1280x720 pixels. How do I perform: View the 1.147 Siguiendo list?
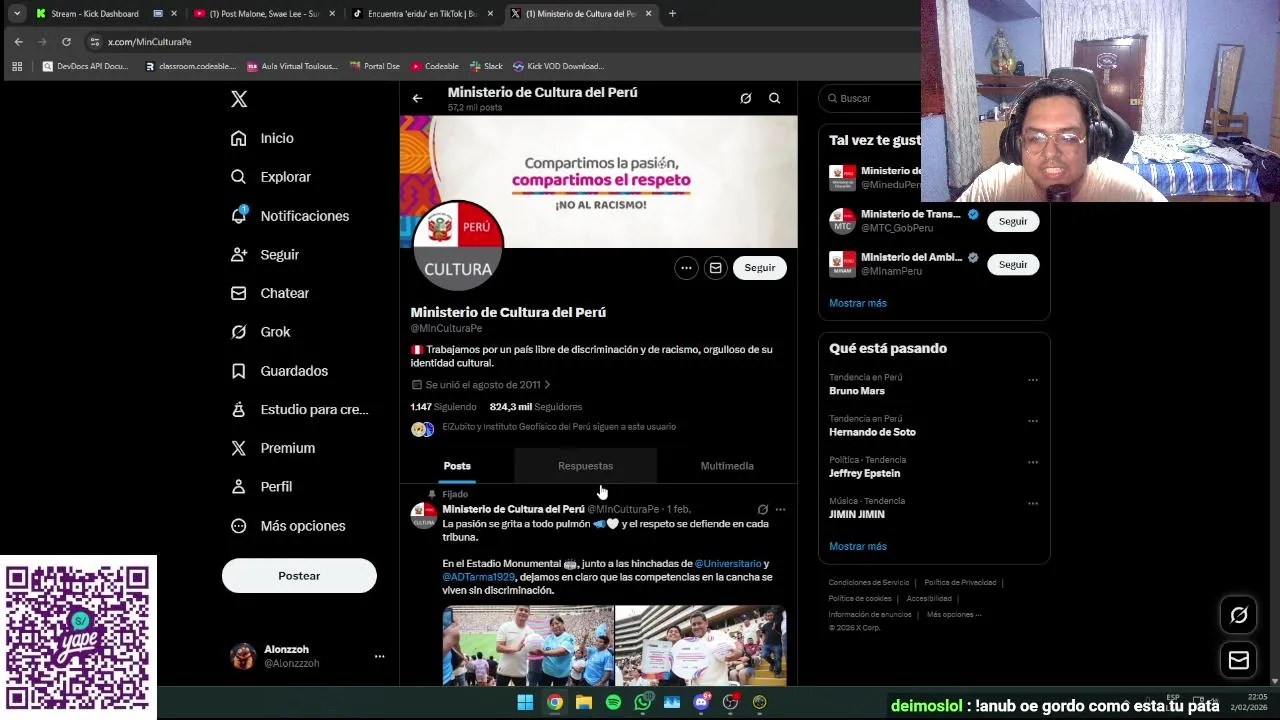[443, 407]
